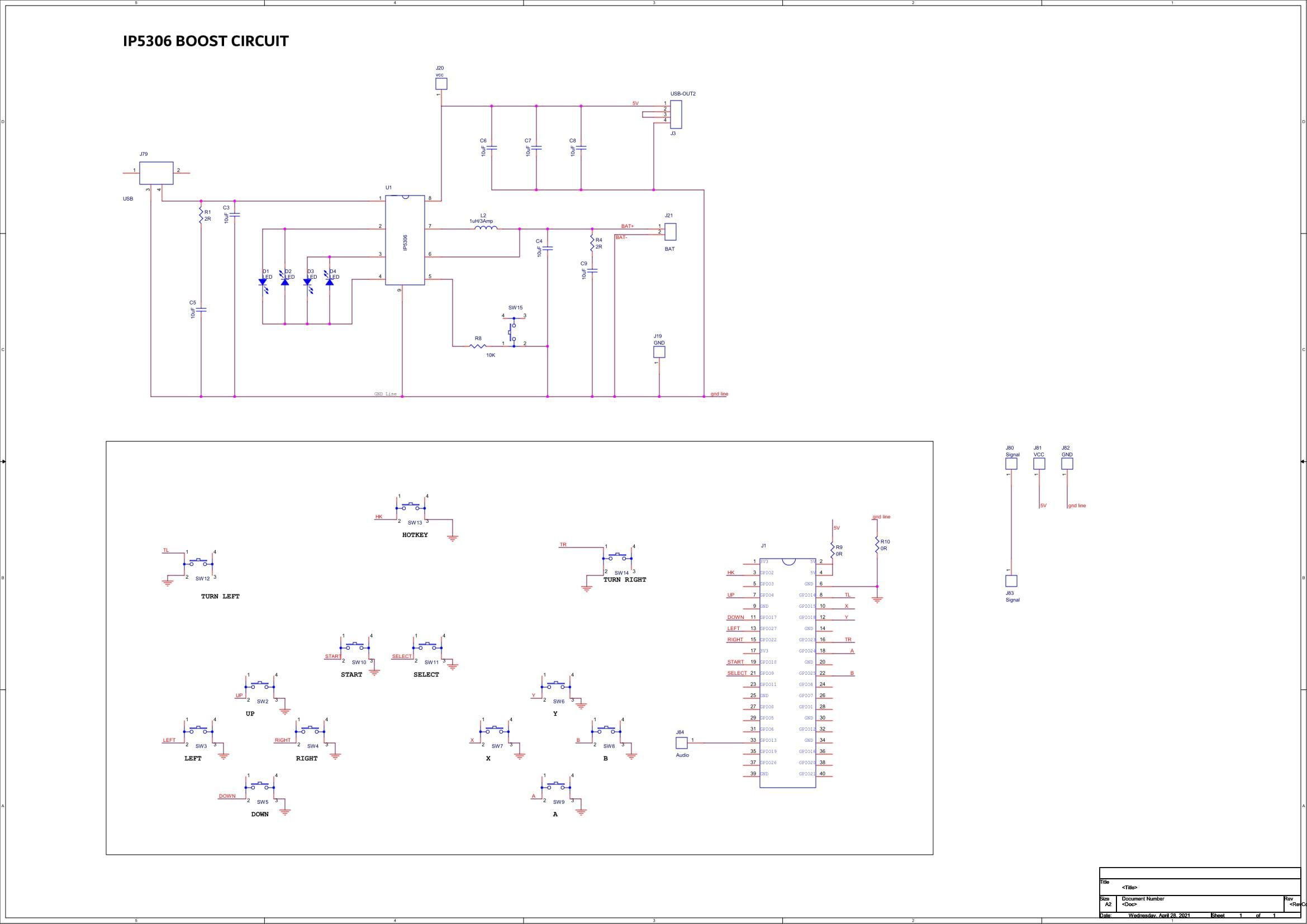1307x924 pixels.
Task: Select the SW5 DOWN button symbol
Action: point(260,787)
